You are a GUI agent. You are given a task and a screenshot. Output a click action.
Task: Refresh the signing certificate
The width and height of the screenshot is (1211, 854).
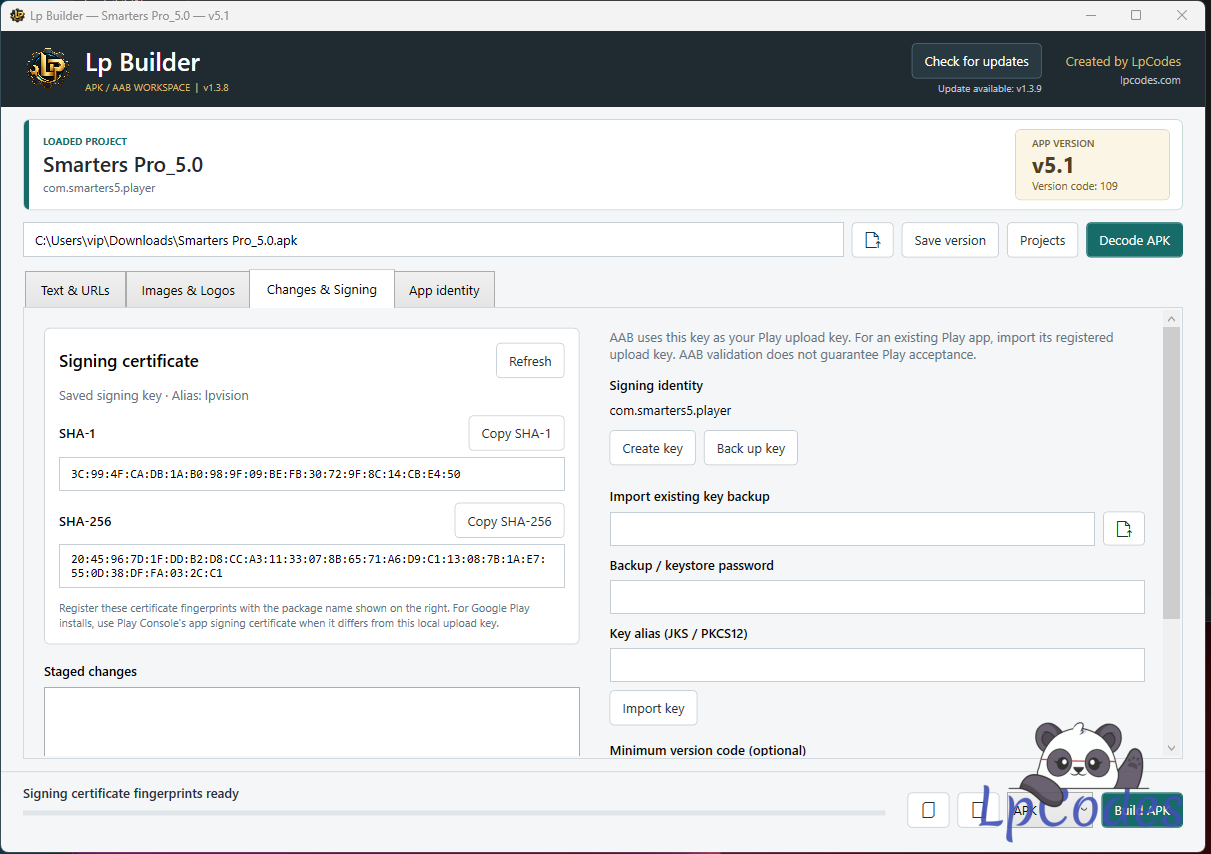[530, 361]
